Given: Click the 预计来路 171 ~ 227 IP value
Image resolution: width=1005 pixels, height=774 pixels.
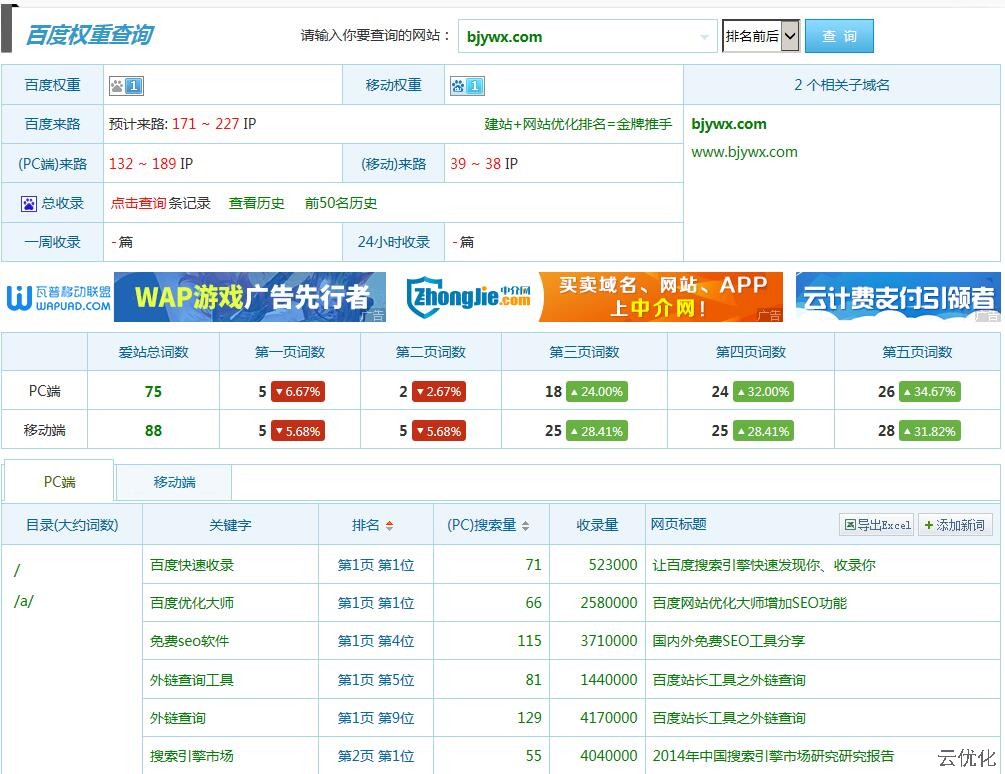Looking at the screenshot, I should 182,124.
